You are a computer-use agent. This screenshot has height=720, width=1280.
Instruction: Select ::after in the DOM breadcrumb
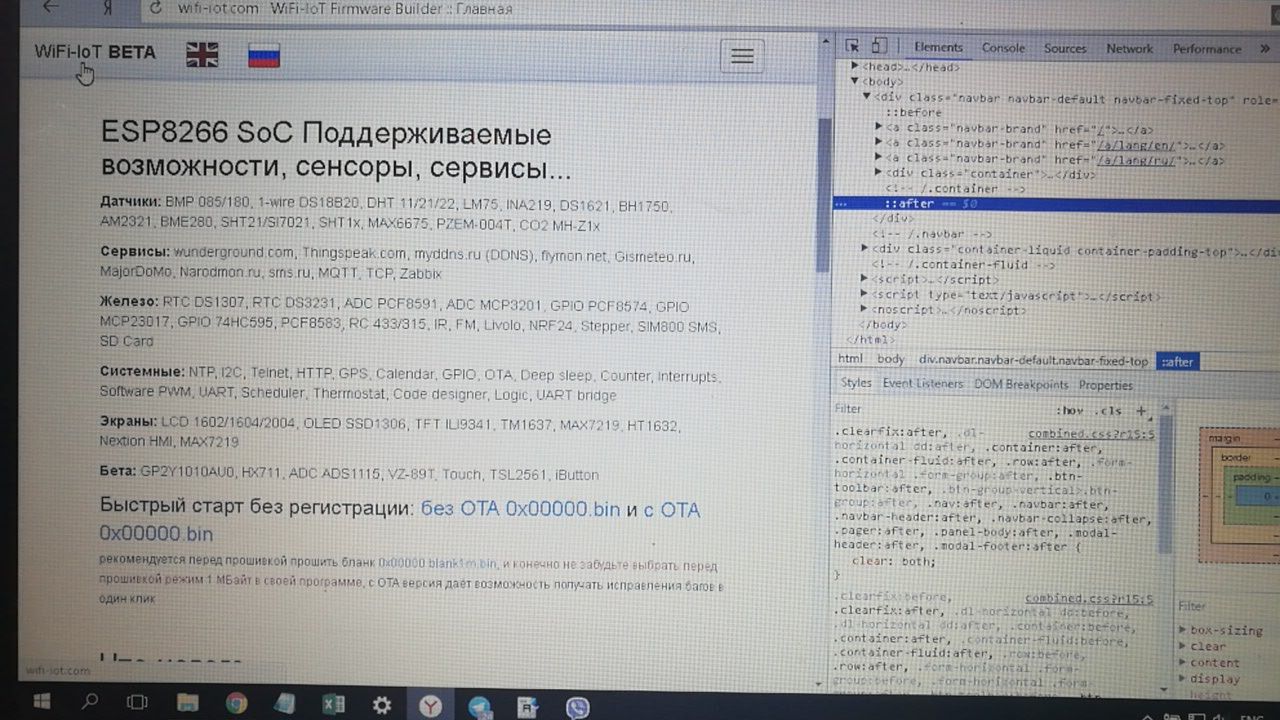(x=1177, y=362)
